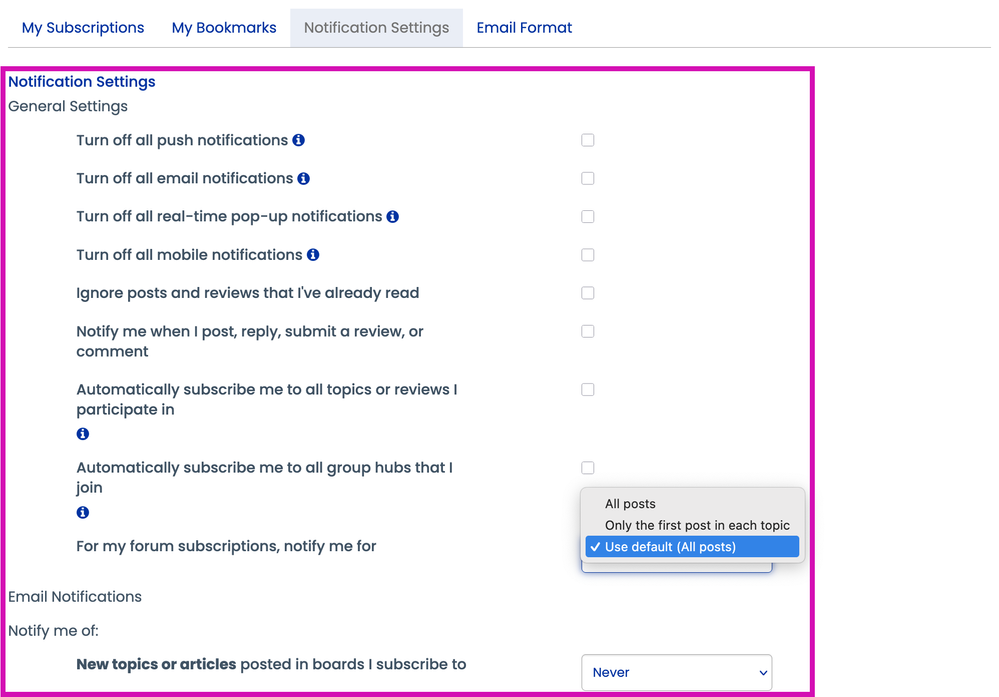Pick "Use default (All posts)" option
Screen dimensions: 999x697
tap(670, 547)
